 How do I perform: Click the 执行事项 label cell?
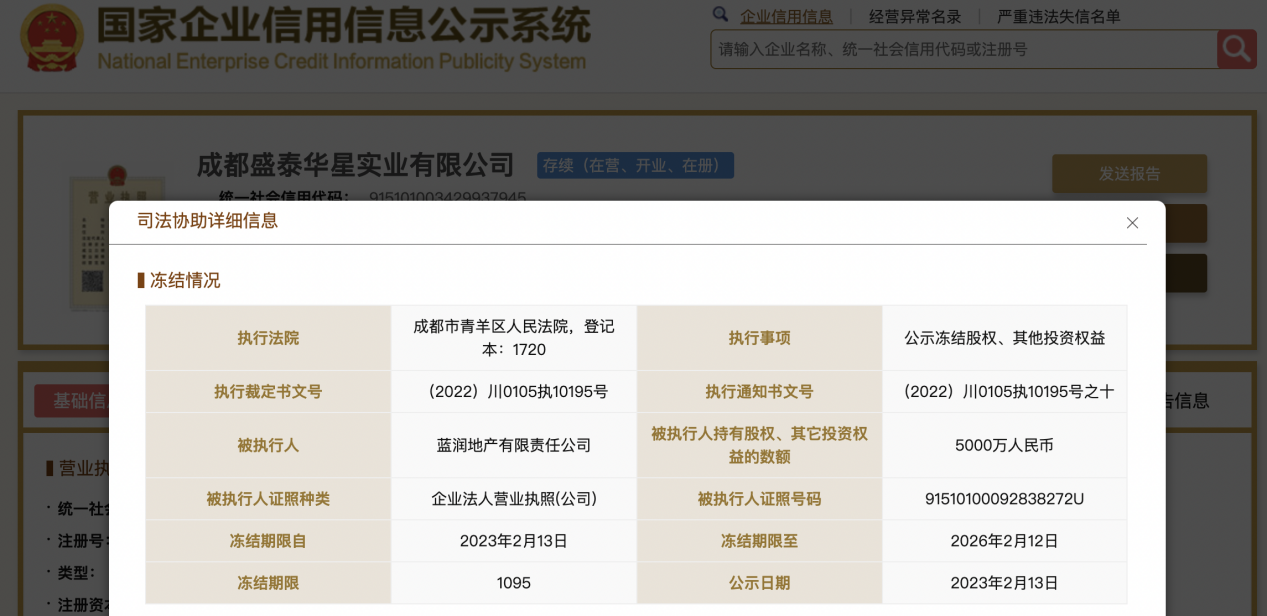tap(759, 338)
